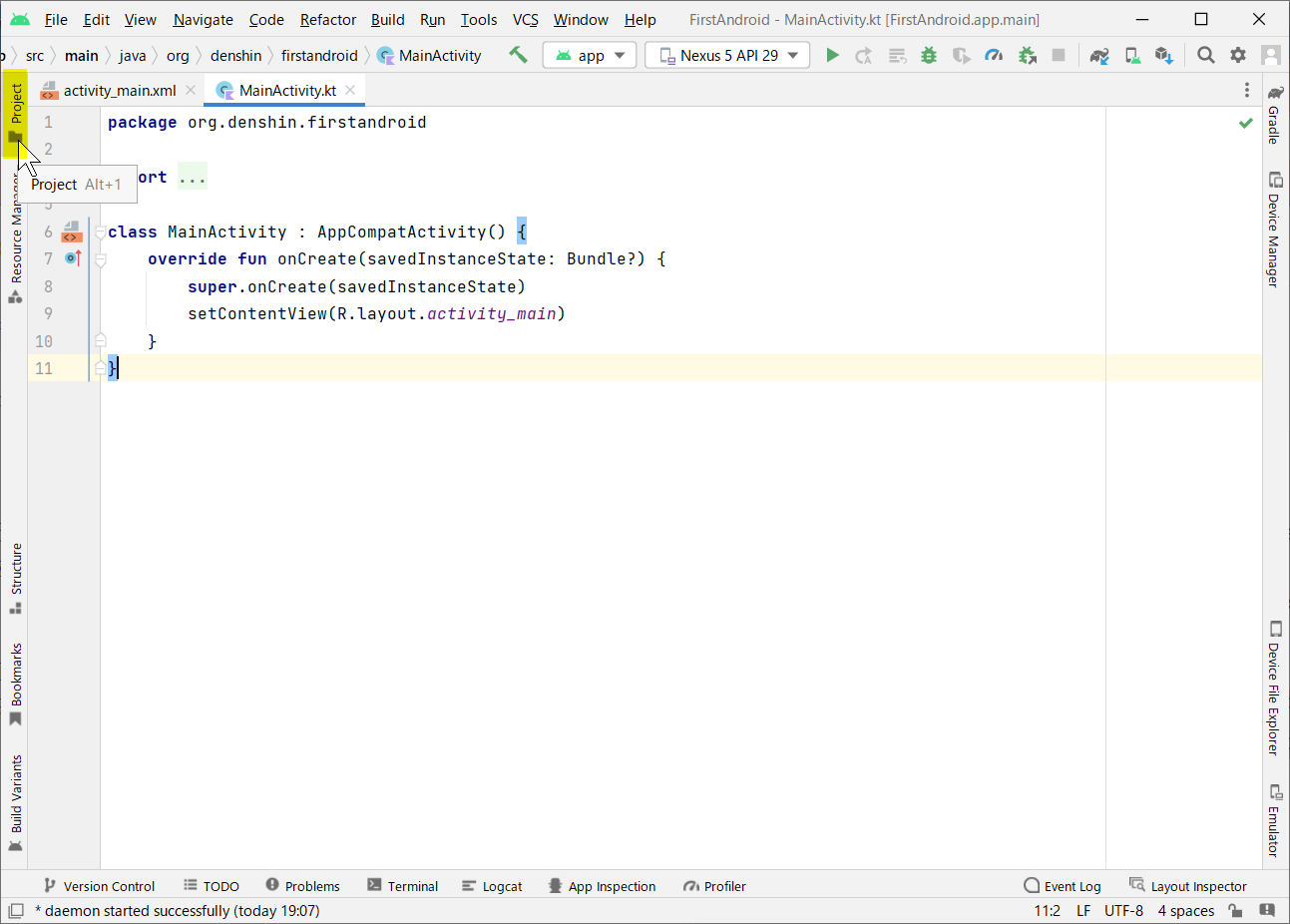Viewport: 1290px width, 924px height.
Task: Launch the Layout Inspector from the status bar
Action: point(1188,886)
